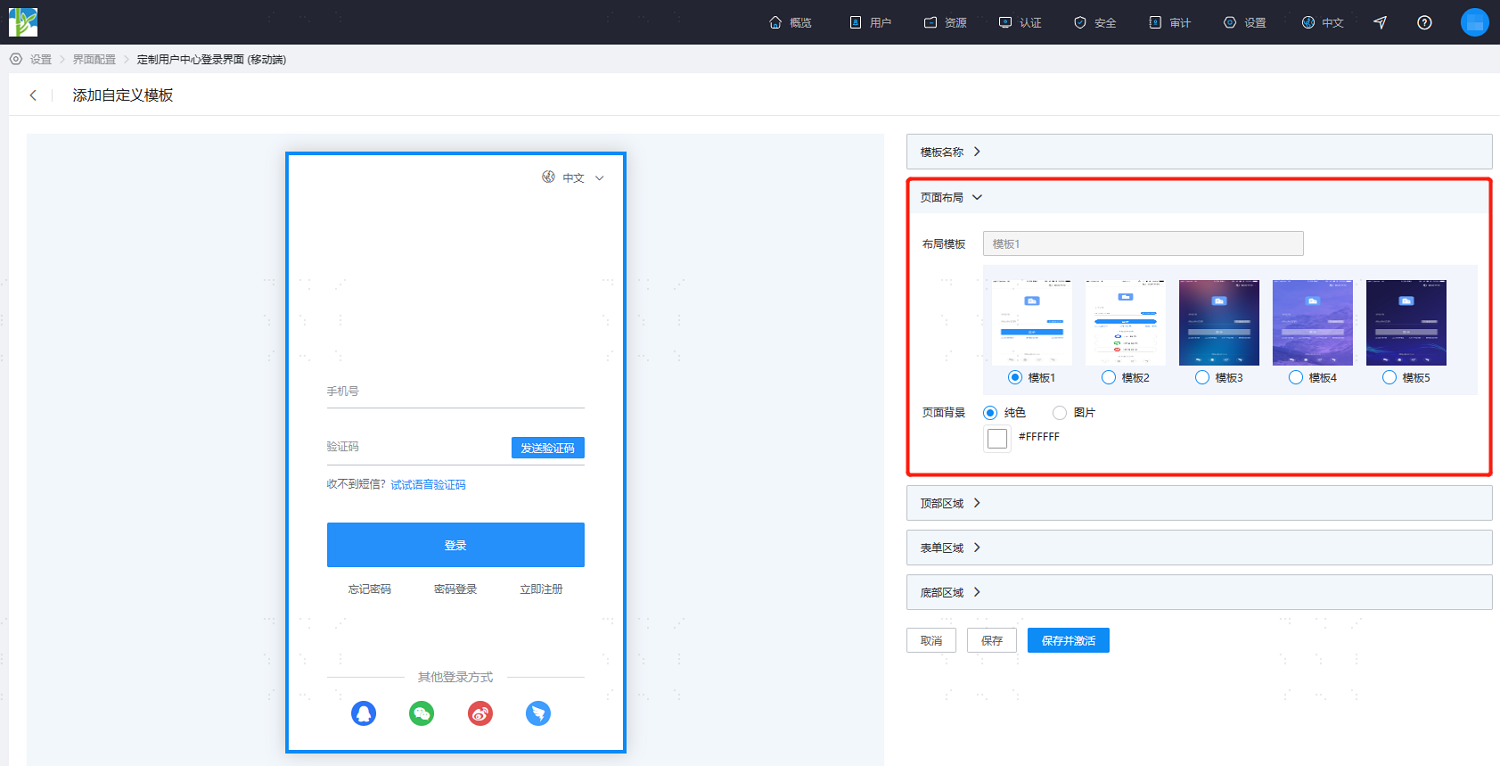Viewport: 1500px width, 766px height.
Task: Click the 资源 resources folder icon
Action: 930,22
